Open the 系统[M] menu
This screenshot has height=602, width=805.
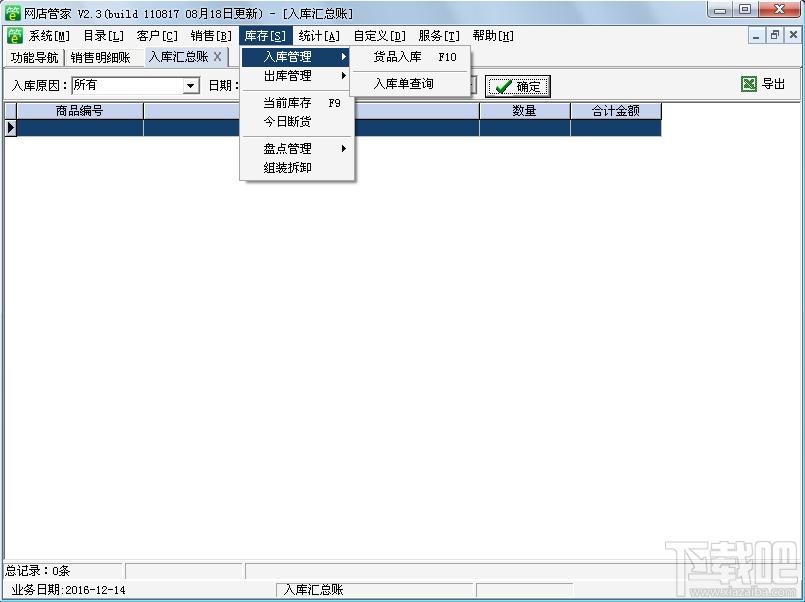pos(49,36)
